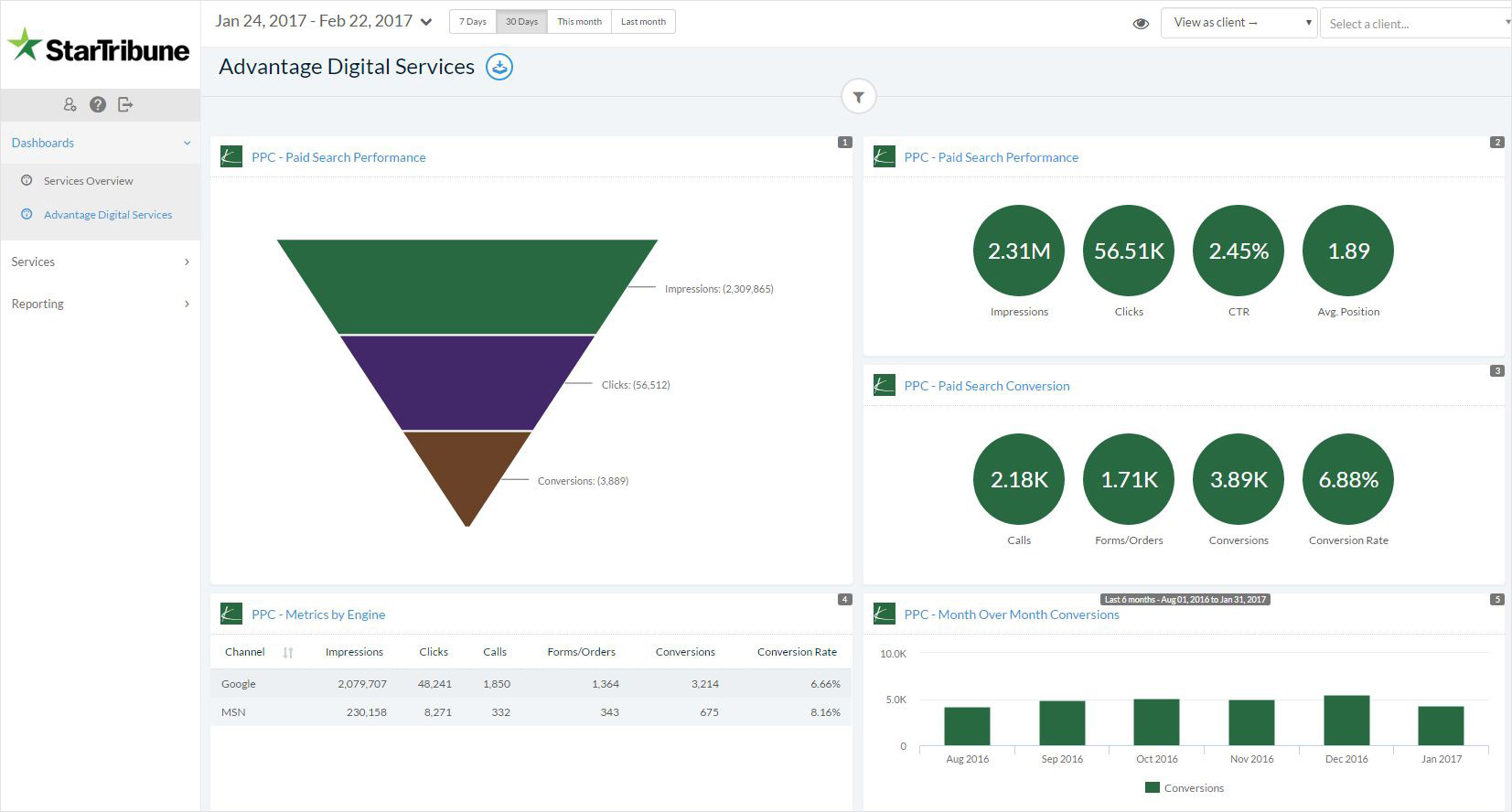Click the logout icon in sidebar
The height and width of the screenshot is (812, 1512).
[126, 104]
